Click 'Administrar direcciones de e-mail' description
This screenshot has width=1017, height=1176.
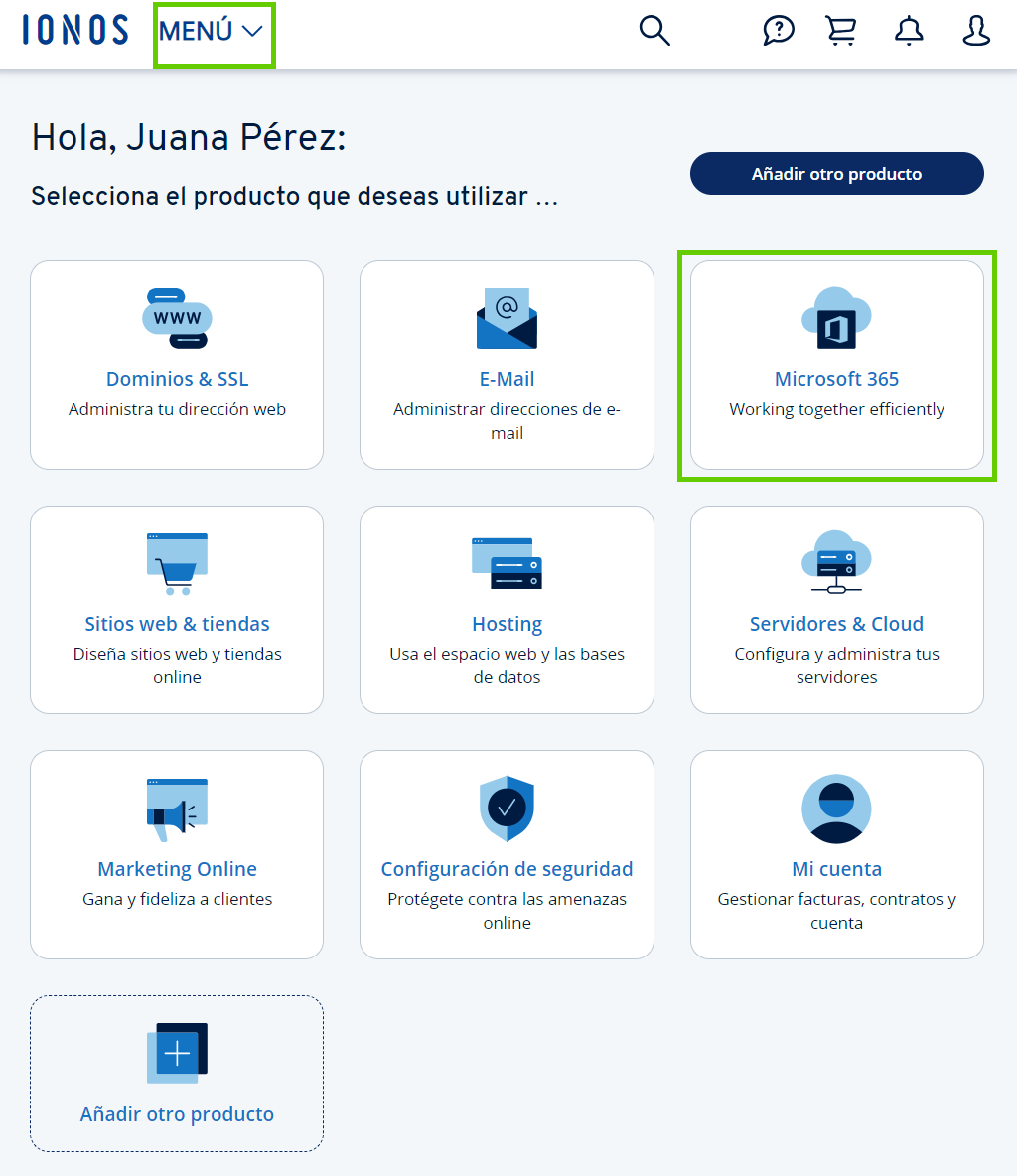tap(507, 421)
